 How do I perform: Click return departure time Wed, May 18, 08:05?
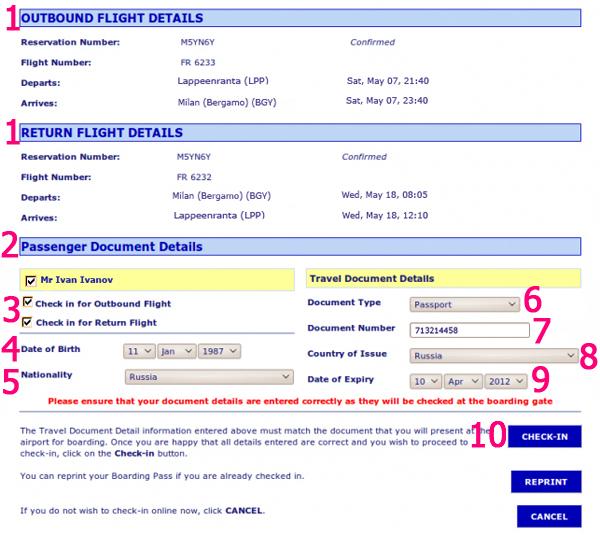(384, 195)
